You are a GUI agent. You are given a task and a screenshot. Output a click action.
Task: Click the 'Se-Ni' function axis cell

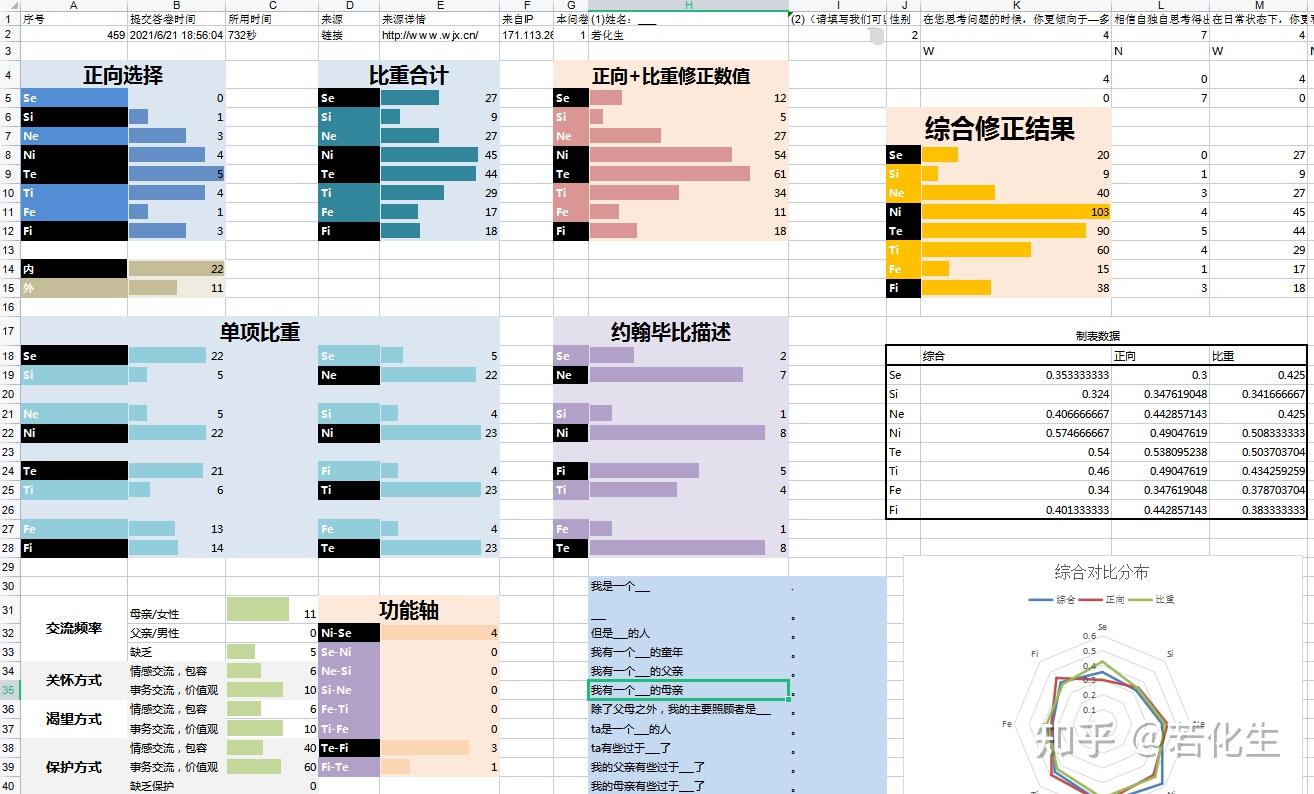pyautogui.click(x=349, y=651)
